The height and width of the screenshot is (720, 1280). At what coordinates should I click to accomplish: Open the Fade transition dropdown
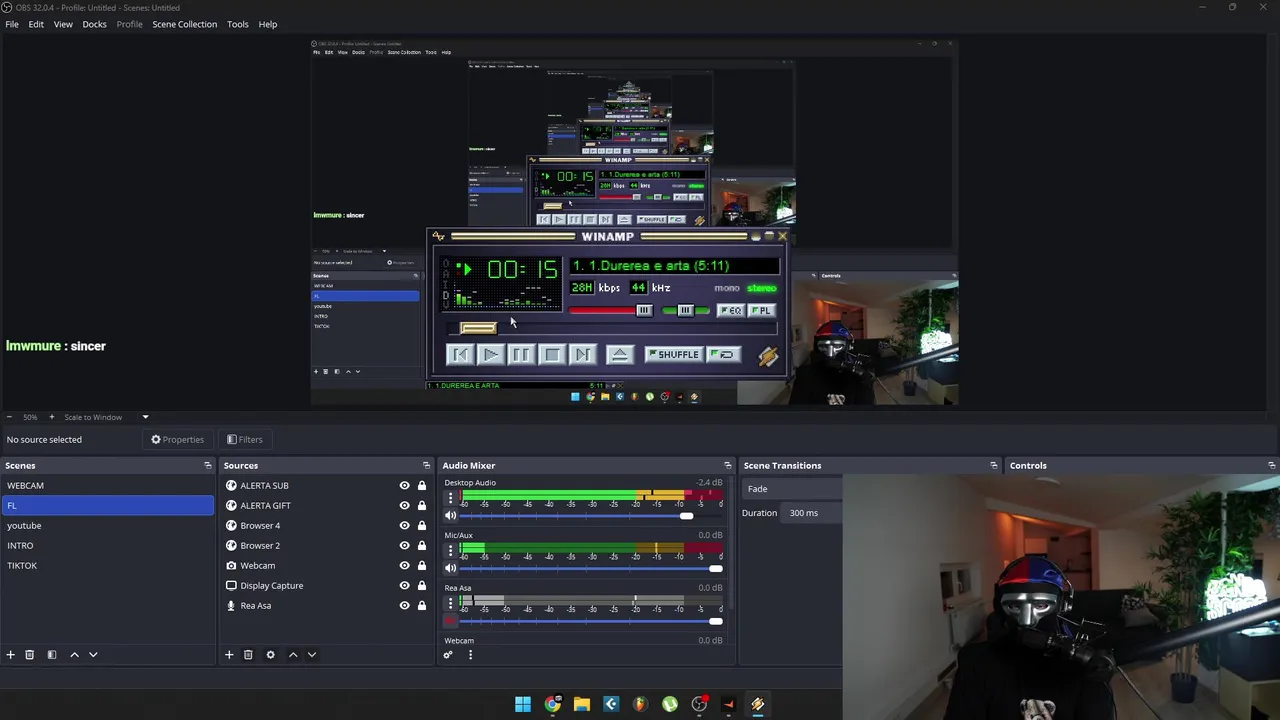click(x=792, y=489)
